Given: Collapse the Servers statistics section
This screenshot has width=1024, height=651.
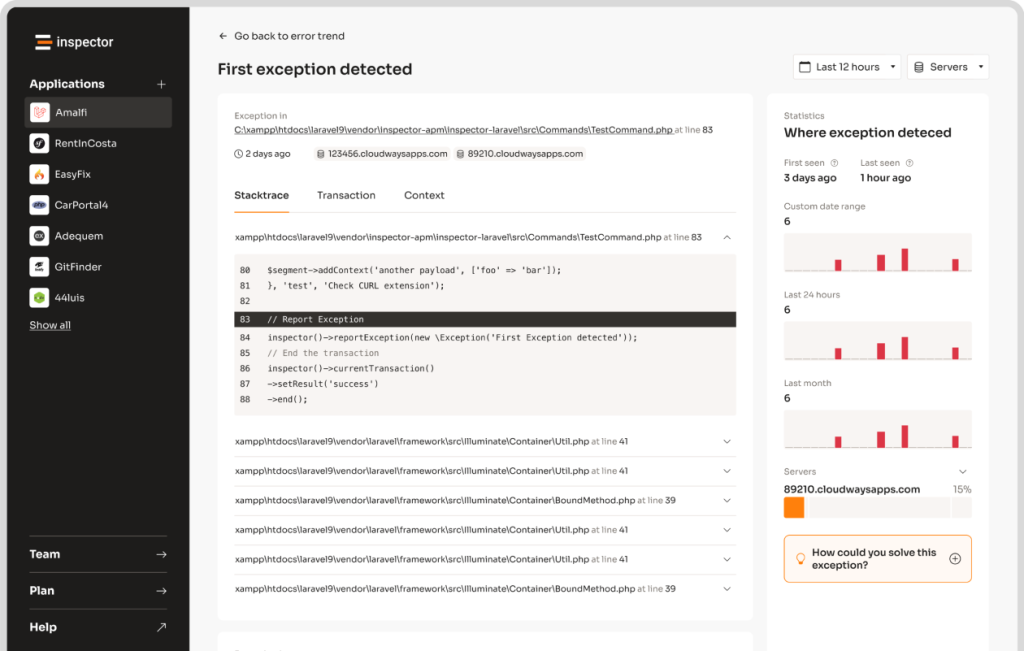Looking at the screenshot, I should pyautogui.click(x=963, y=472).
